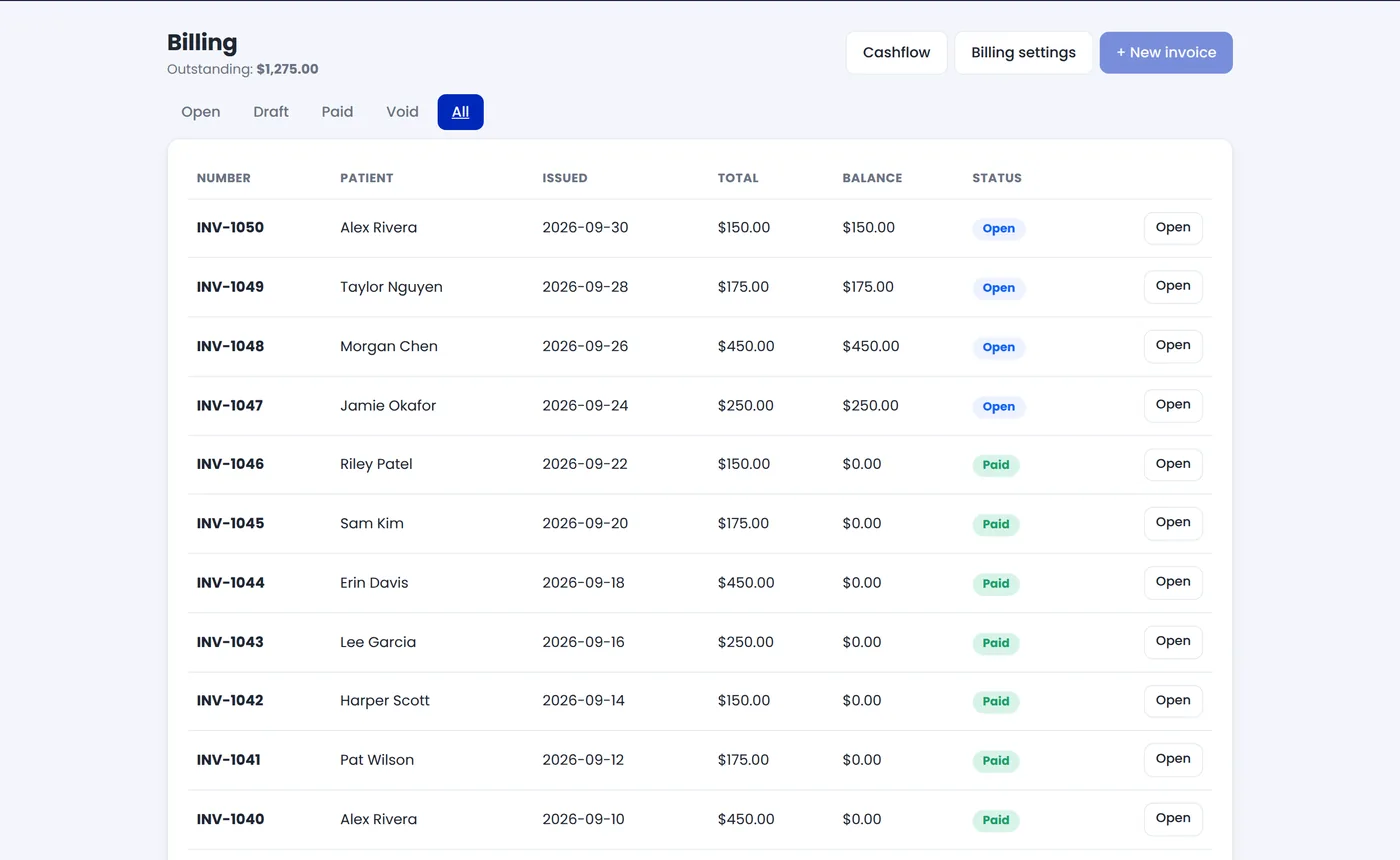Open Sam Kim's invoice INV-1045
This screenshot has width=1400, height=860.
tap(1173, 523)
